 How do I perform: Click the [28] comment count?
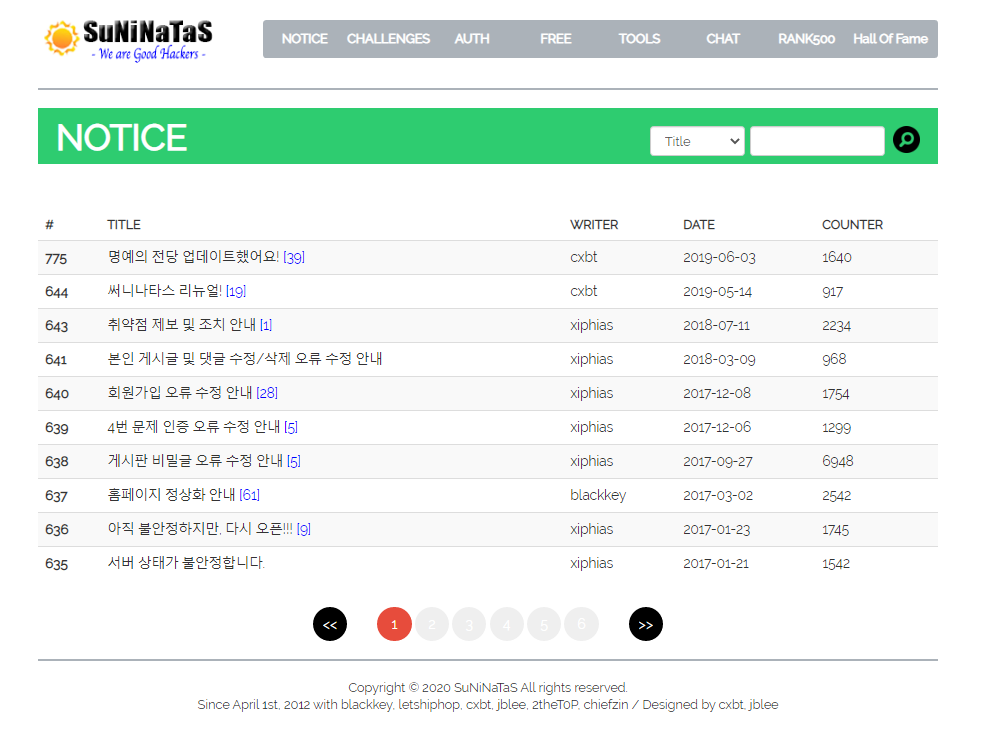pos(267,393)
